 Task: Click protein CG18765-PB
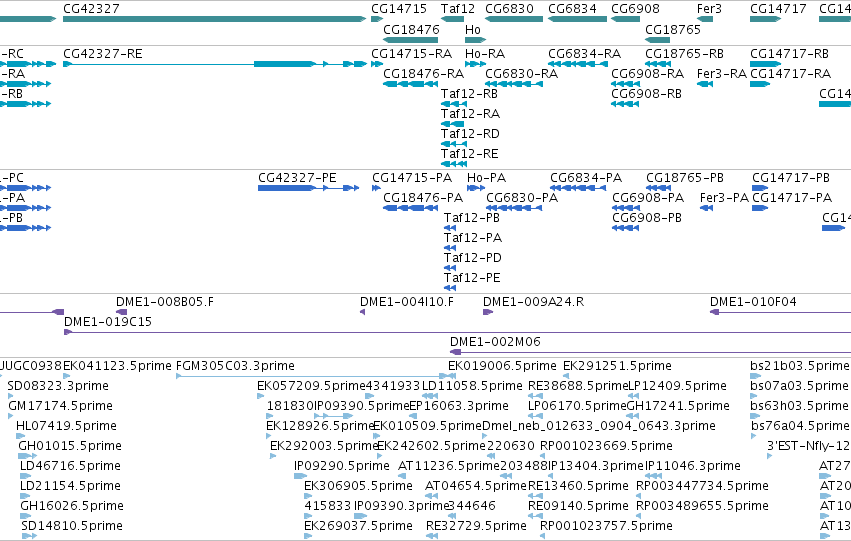(x=685, y=178)
